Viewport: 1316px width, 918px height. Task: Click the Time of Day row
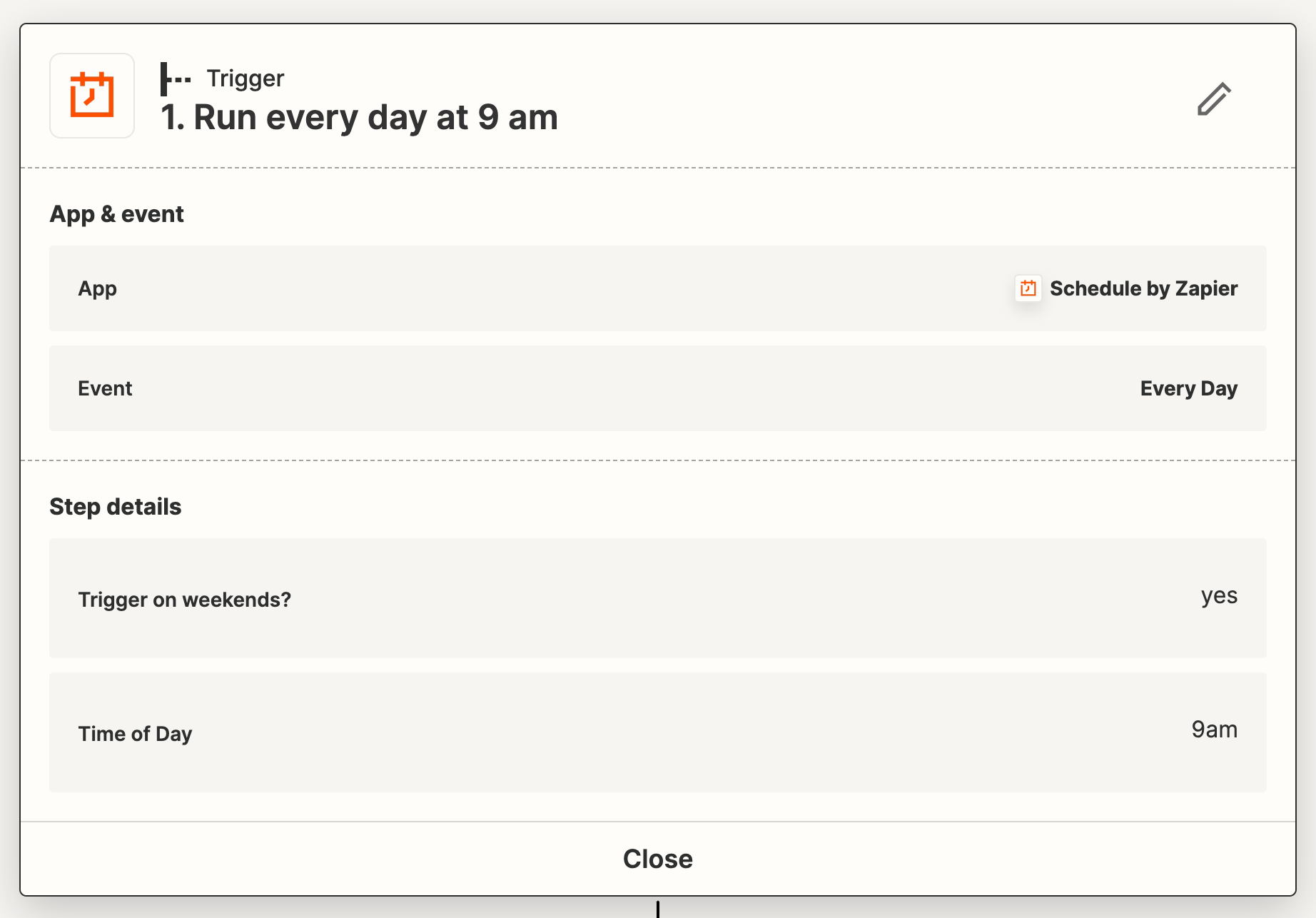pyautogui.click(x=658, y=732)
